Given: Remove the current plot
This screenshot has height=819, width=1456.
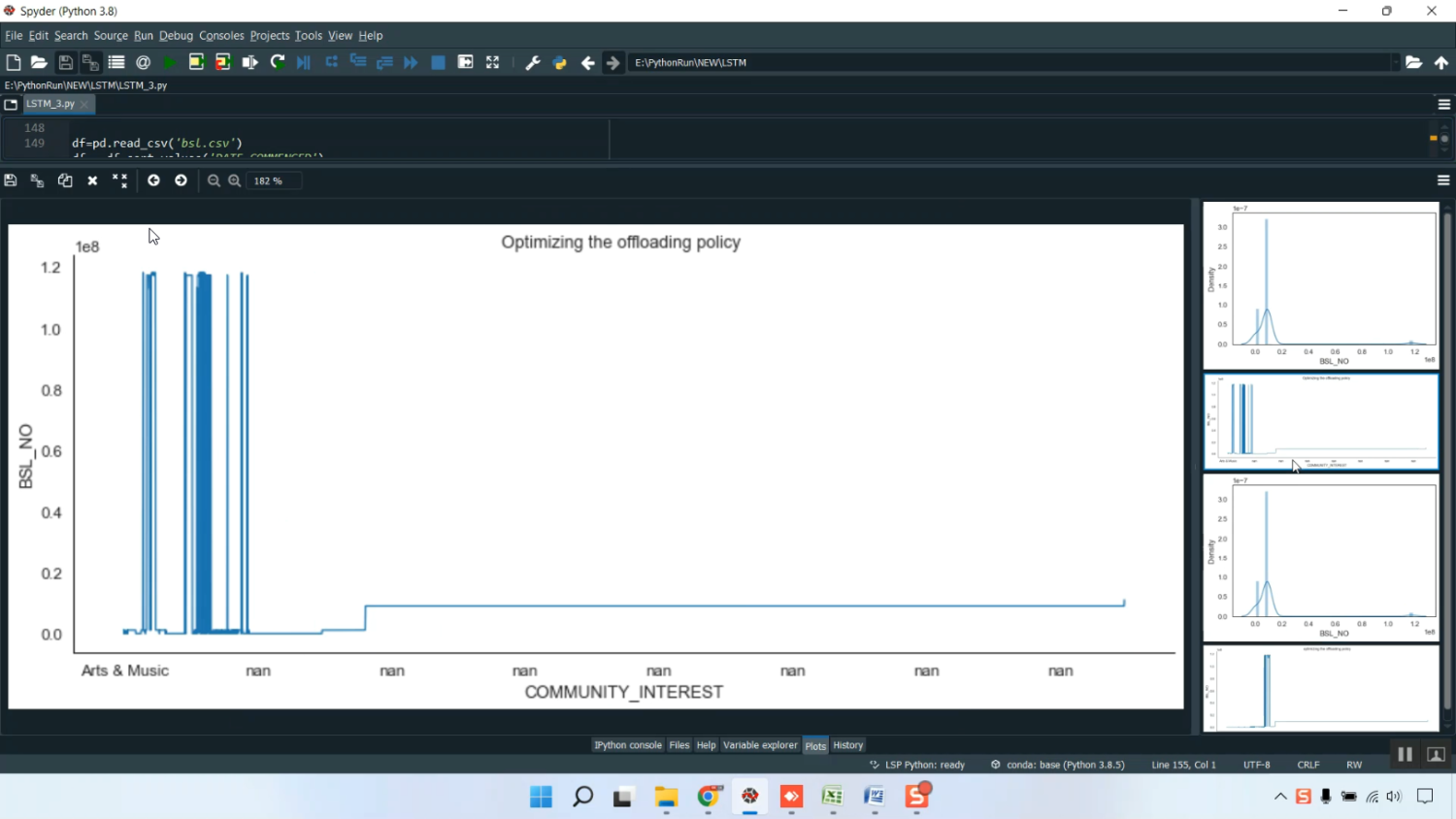Looking at the screenshot, I should tap(92, 180).
